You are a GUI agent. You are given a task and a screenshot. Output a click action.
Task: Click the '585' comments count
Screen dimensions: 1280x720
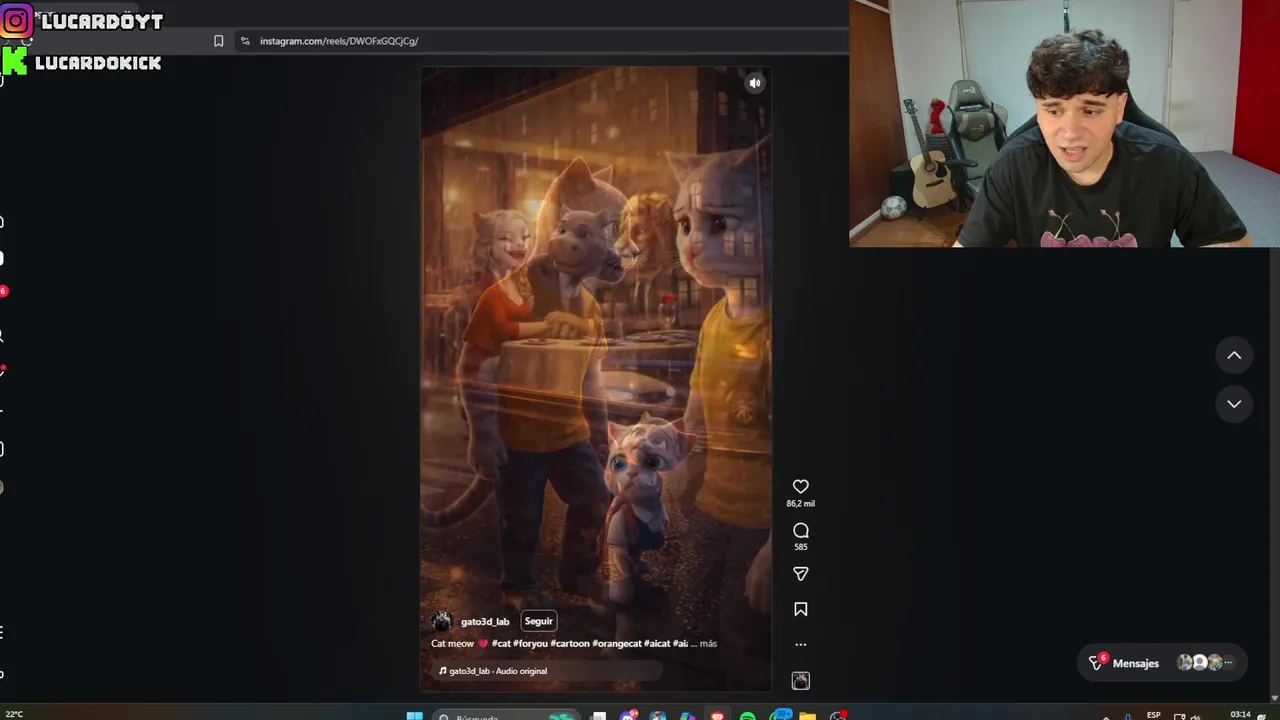[x=800, y=547]
